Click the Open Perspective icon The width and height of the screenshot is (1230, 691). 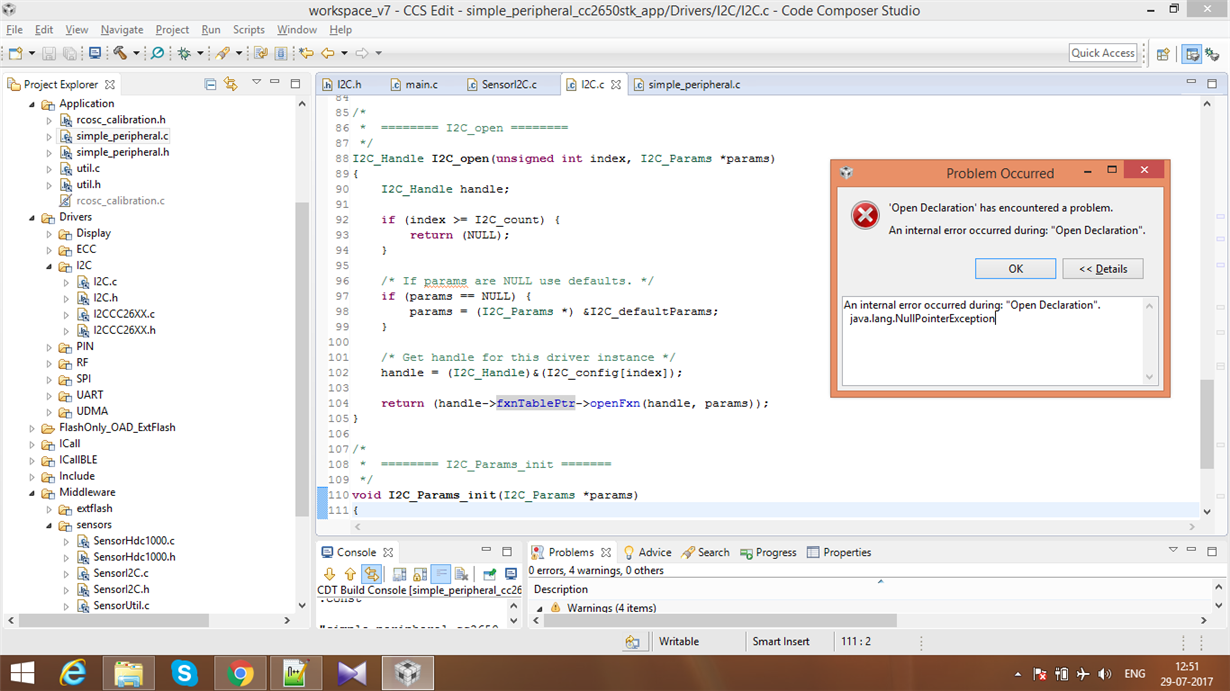(x=1163, y=54)
